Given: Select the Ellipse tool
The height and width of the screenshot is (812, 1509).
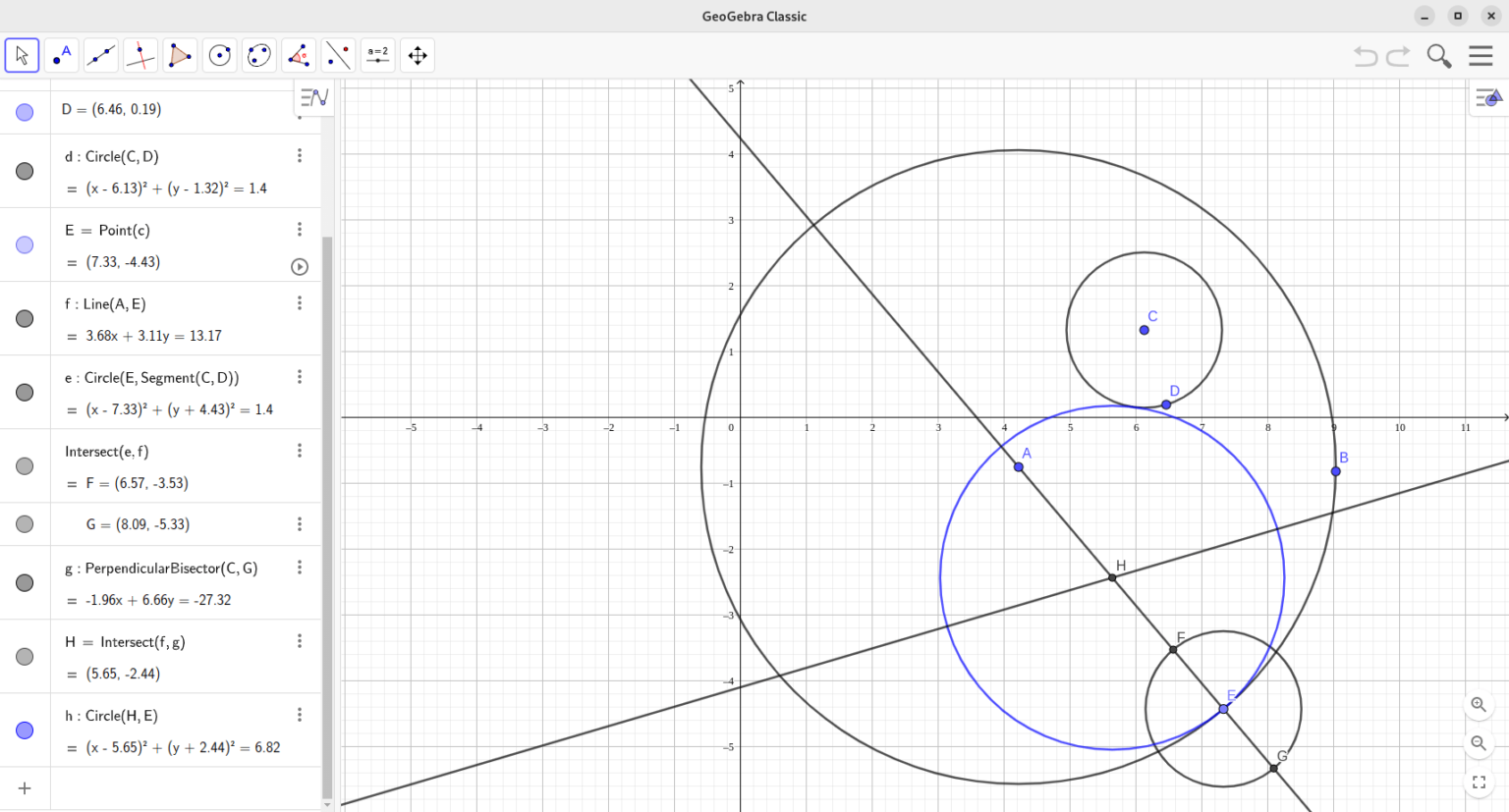Looking at the screenshot, I should pos(258,55).
